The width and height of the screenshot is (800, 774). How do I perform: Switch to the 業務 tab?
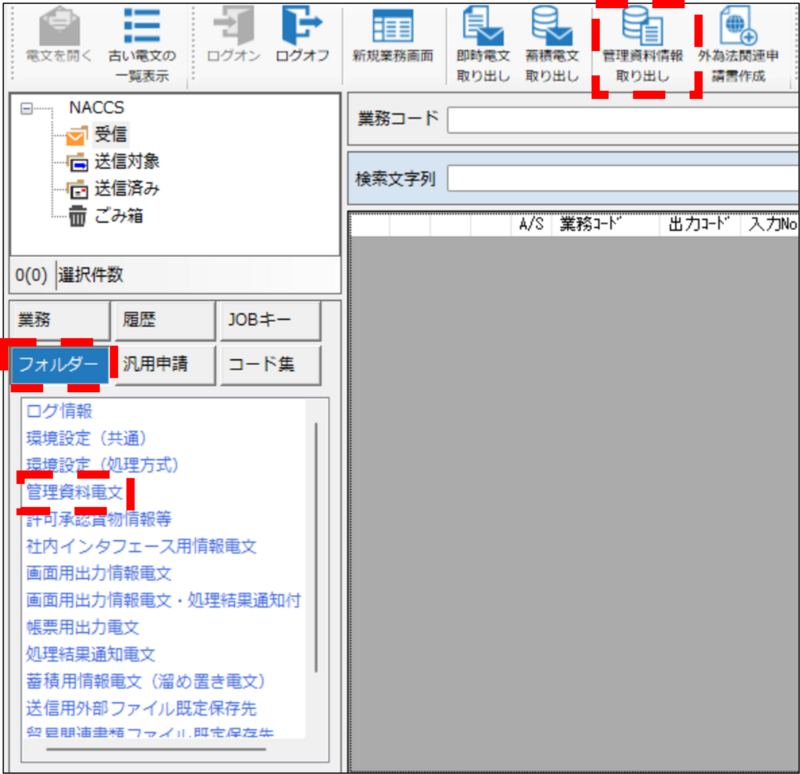tap(58, 321)
